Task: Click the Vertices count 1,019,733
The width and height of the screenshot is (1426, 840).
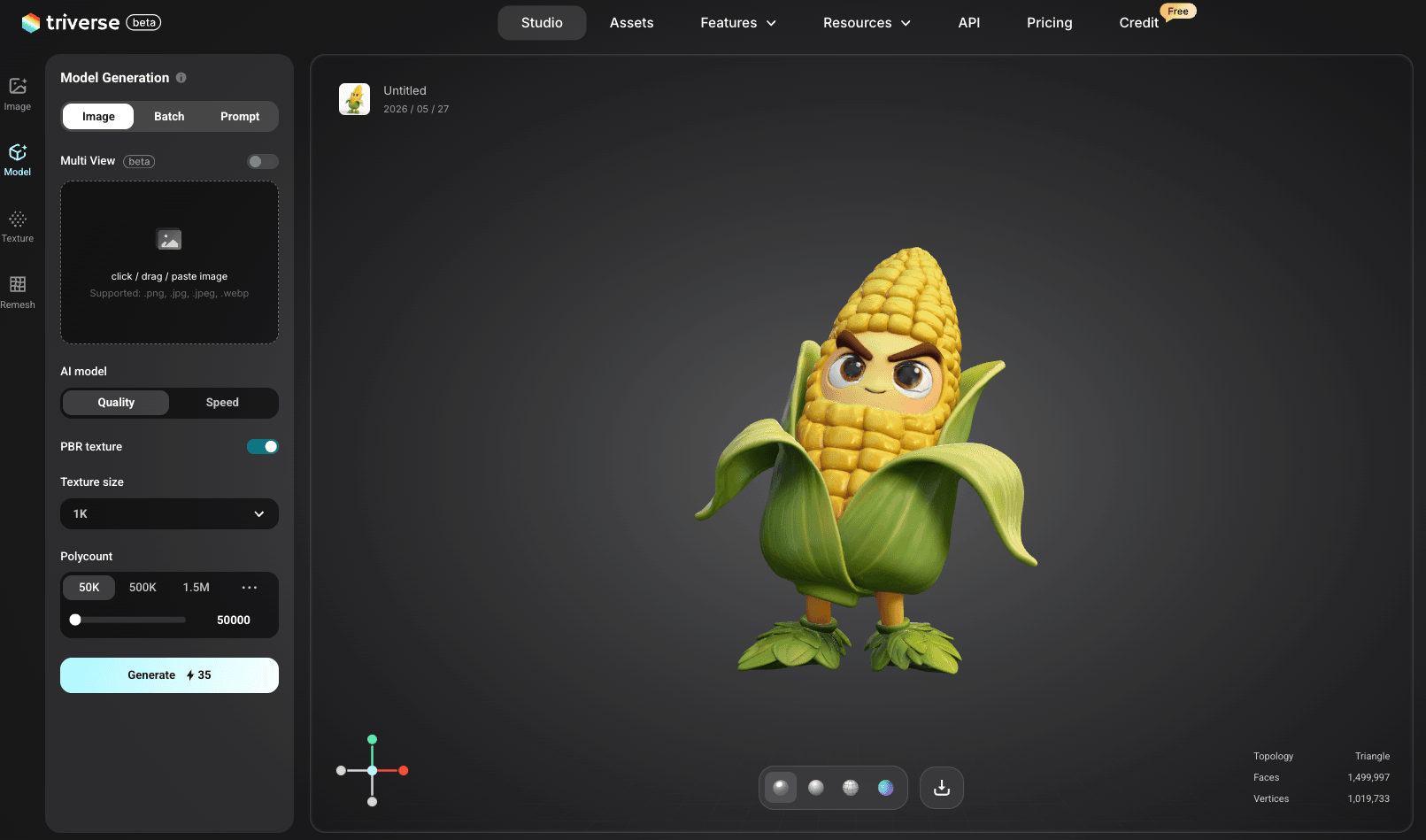Action: 1368,799
